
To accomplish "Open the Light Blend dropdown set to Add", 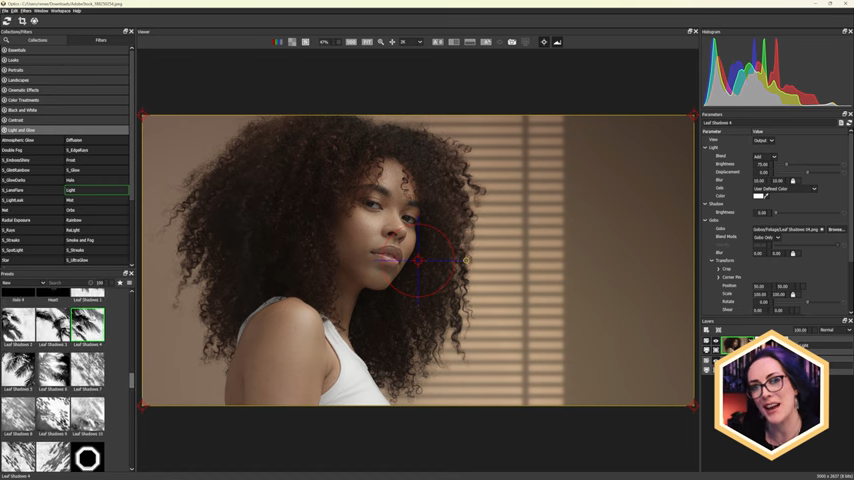I will point(765,156).
